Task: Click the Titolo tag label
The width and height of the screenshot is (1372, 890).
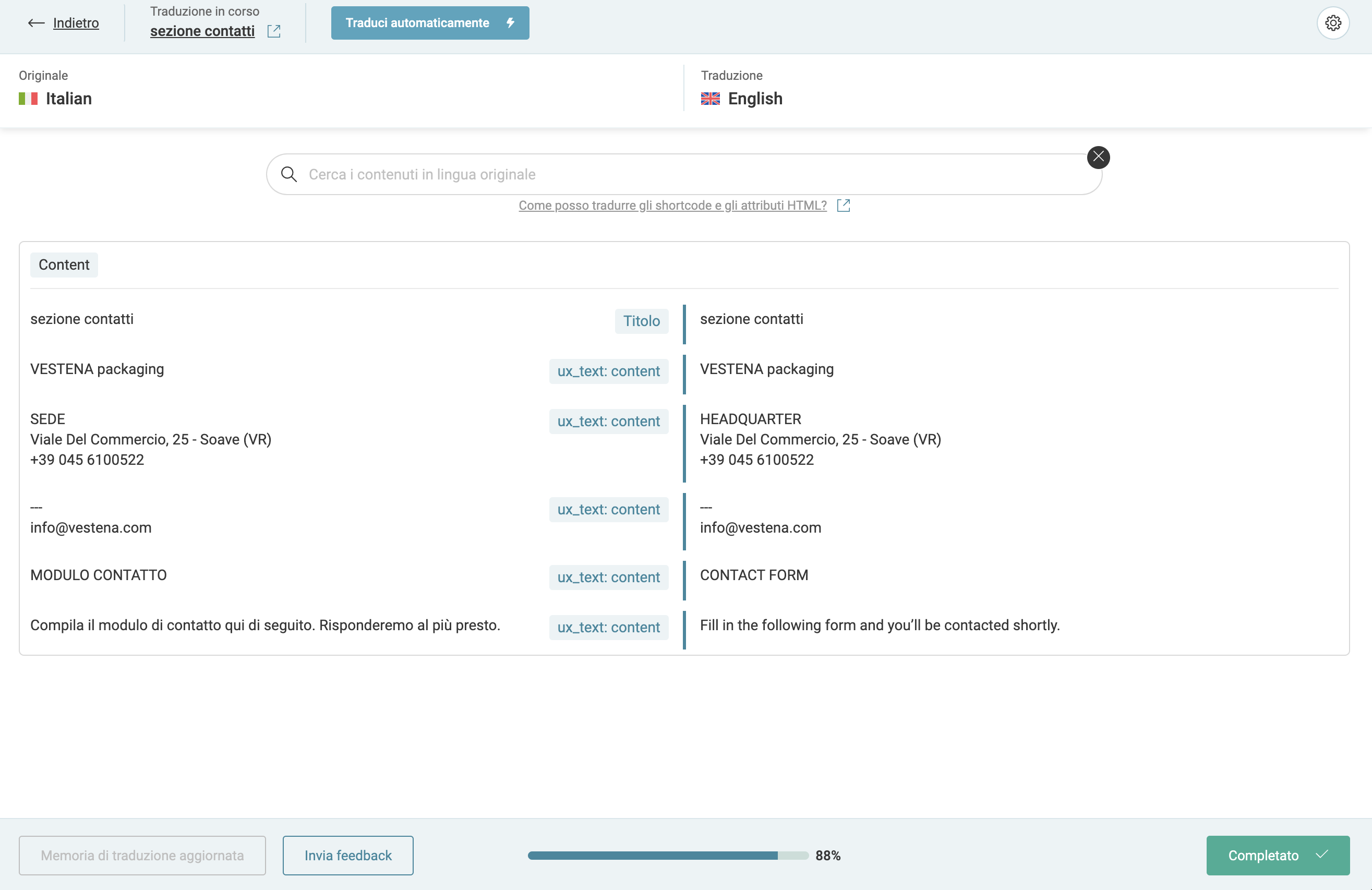Action: point(641,321)
